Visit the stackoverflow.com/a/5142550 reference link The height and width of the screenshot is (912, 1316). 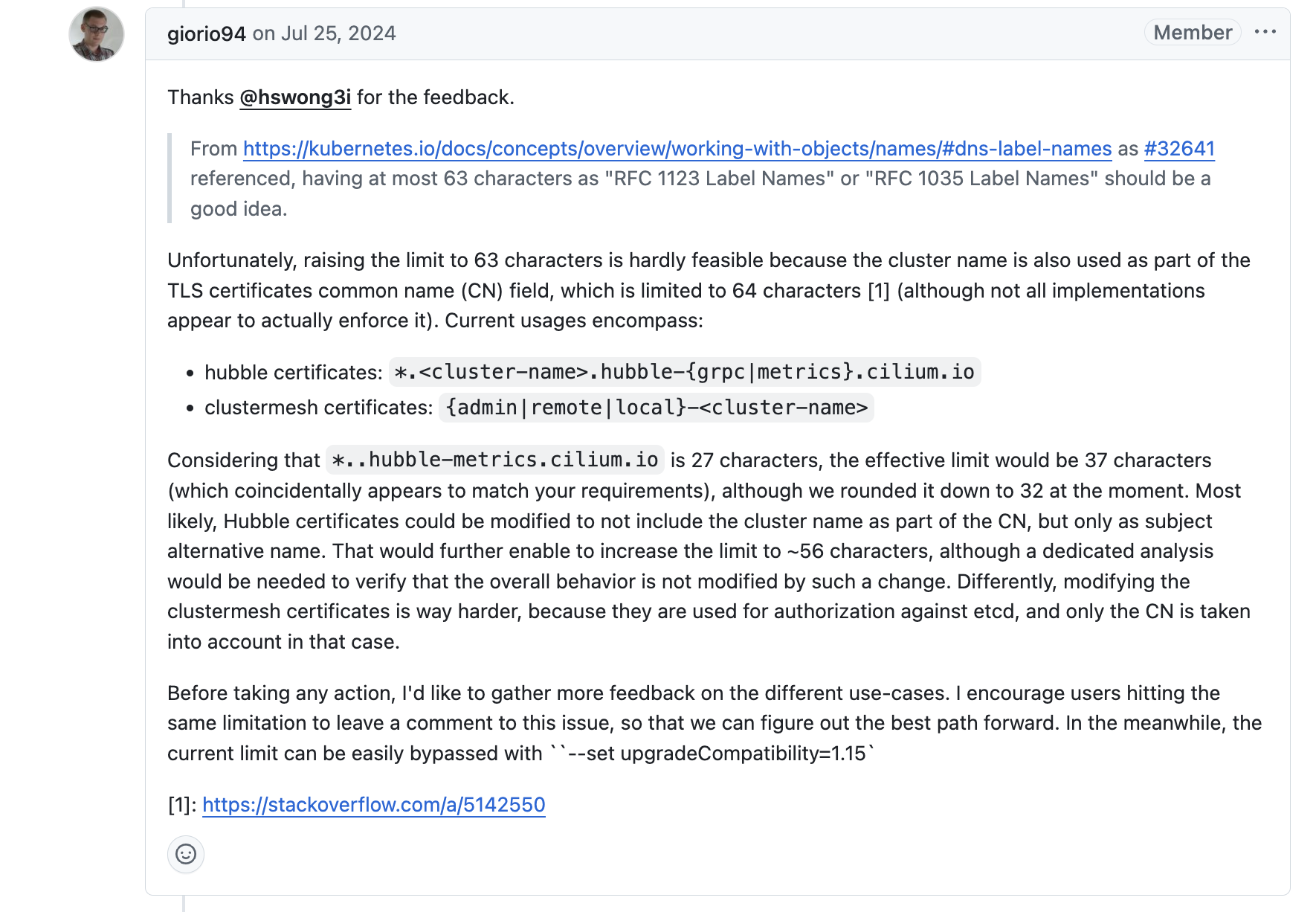[x=374, y=805]
